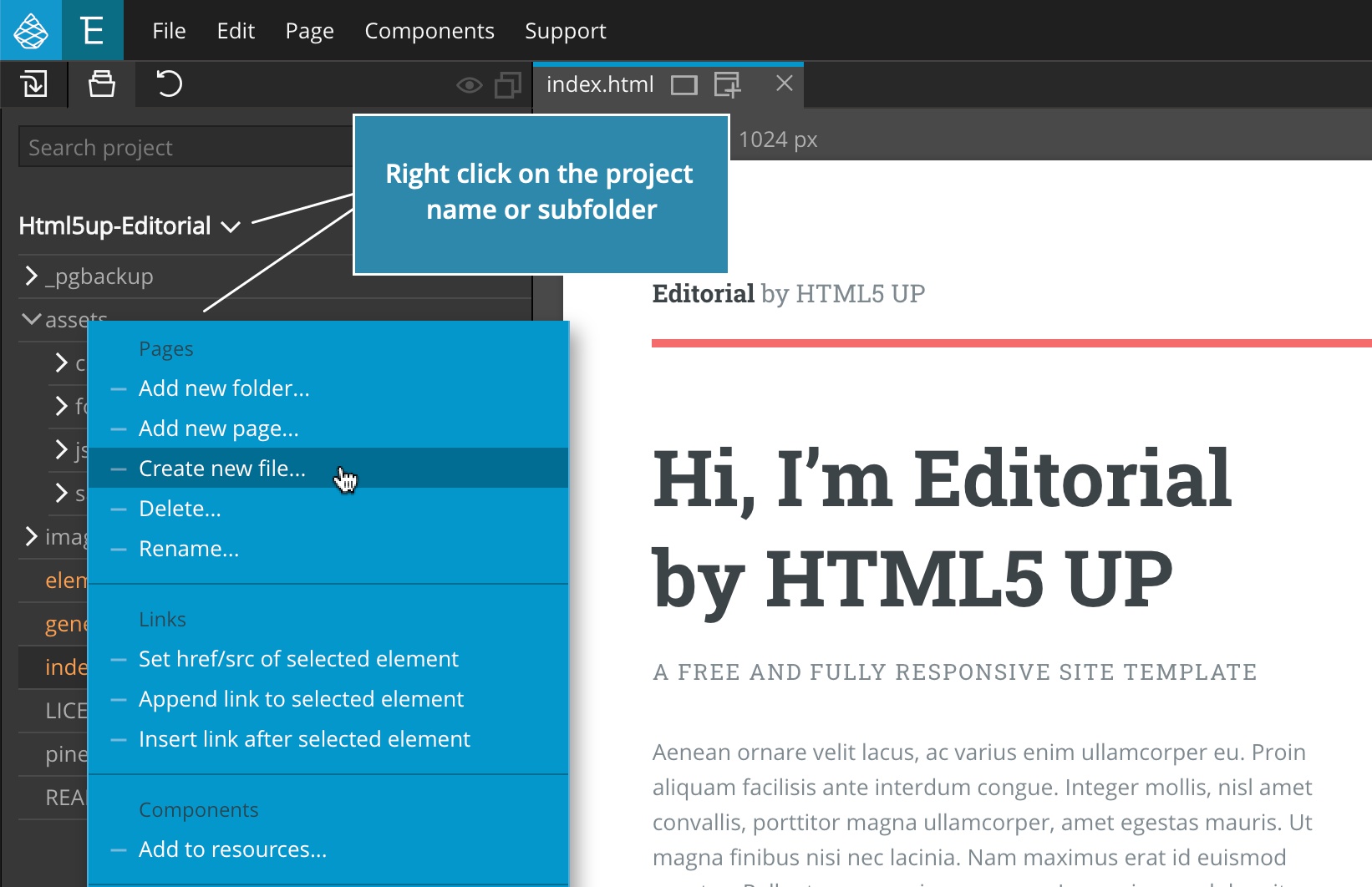Click the Search project input field

point(185,147)
